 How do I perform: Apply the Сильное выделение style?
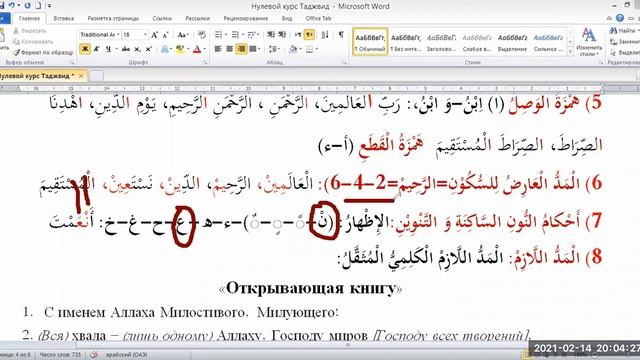[548, 42]
